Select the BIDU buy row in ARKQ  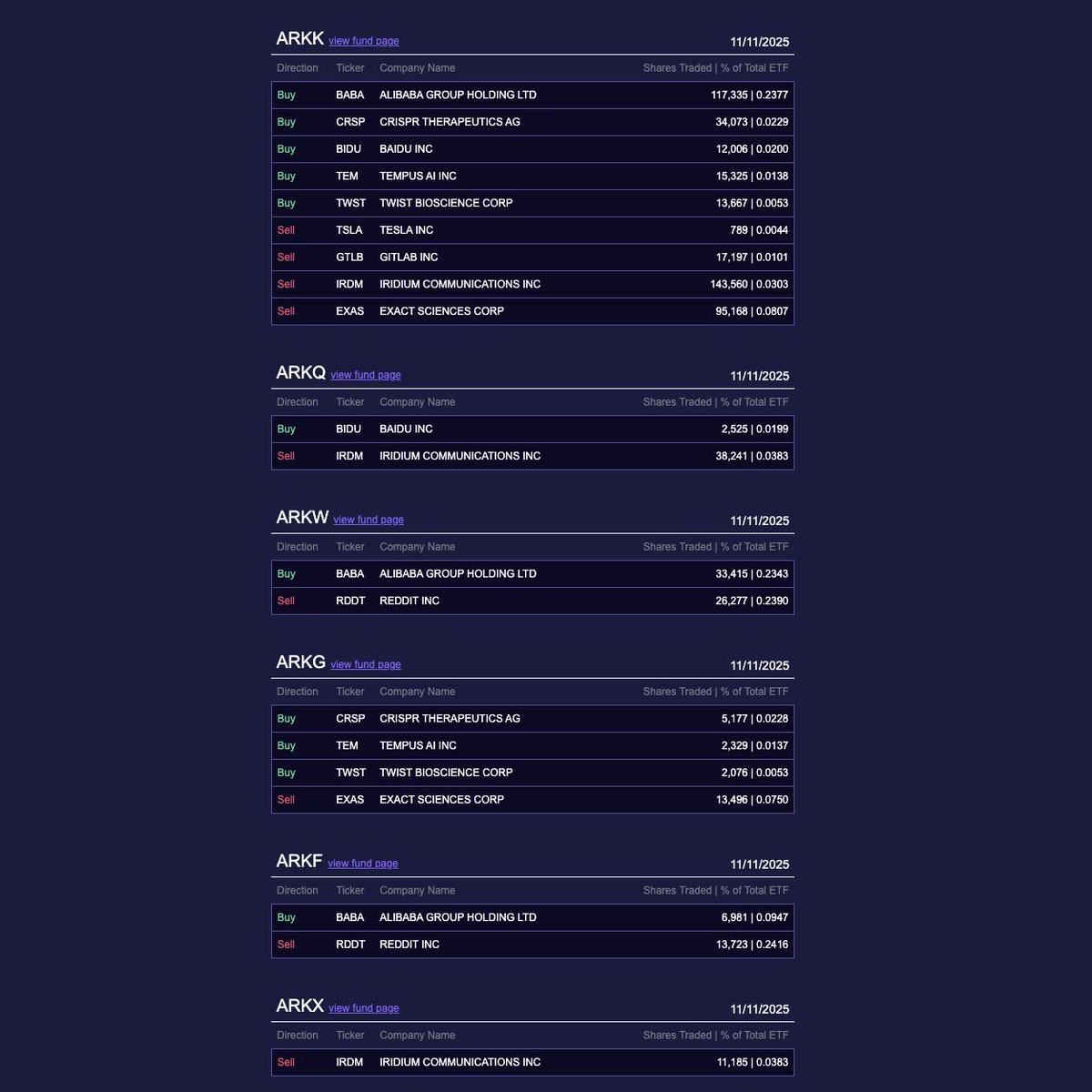(532, 429)
